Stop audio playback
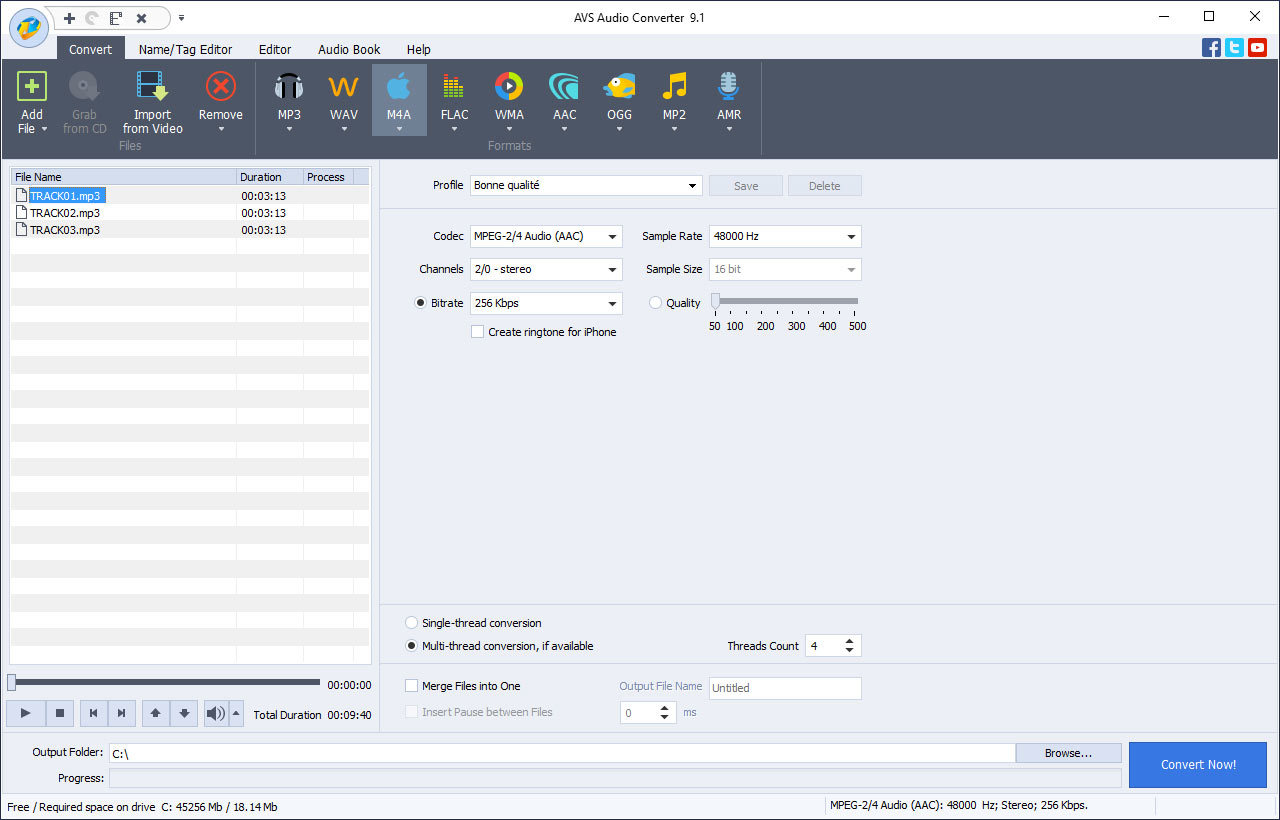The width and height of the screenshot is (1280, 820). click(x=59, y=713)
